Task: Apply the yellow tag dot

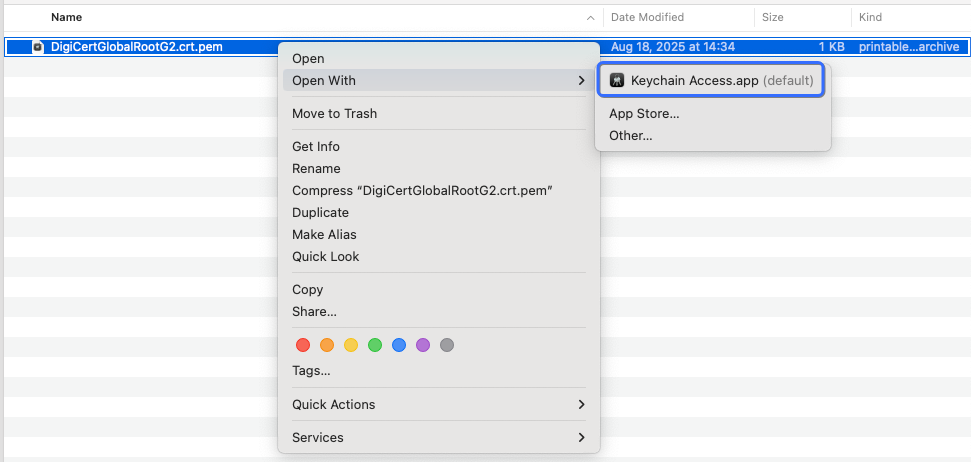Action: pyautogui.click(x=351, y=345)
